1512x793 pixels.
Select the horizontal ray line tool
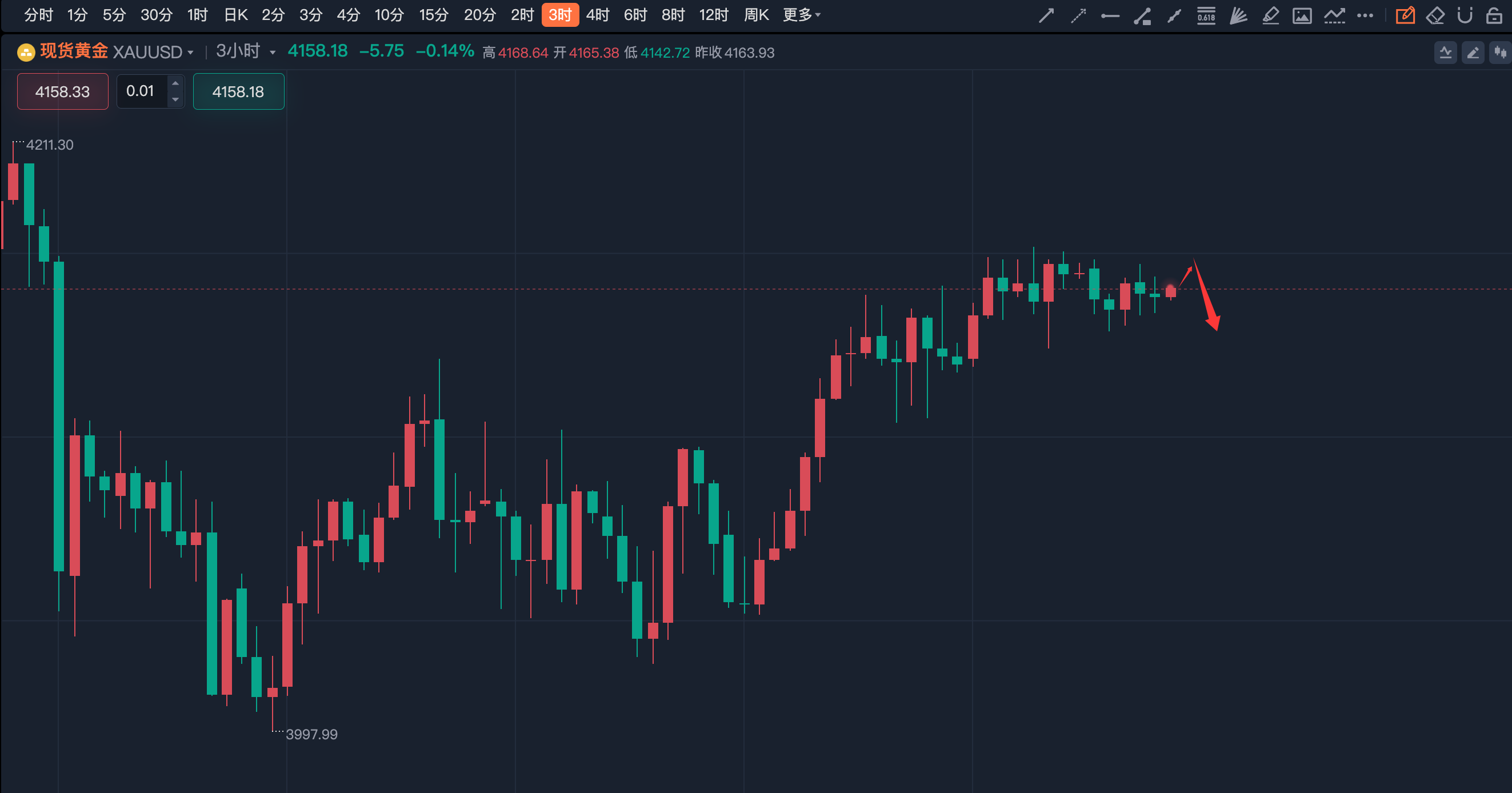(1110, 15)
